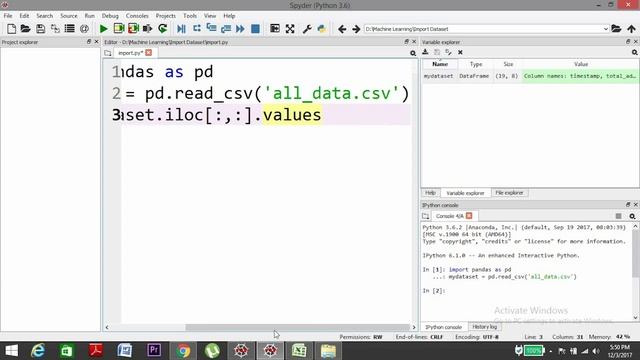Image resolution: width=640 pixels, height=360 pixels.
Task: Sort variables by Name column header
Action: (x=440, y=64)
